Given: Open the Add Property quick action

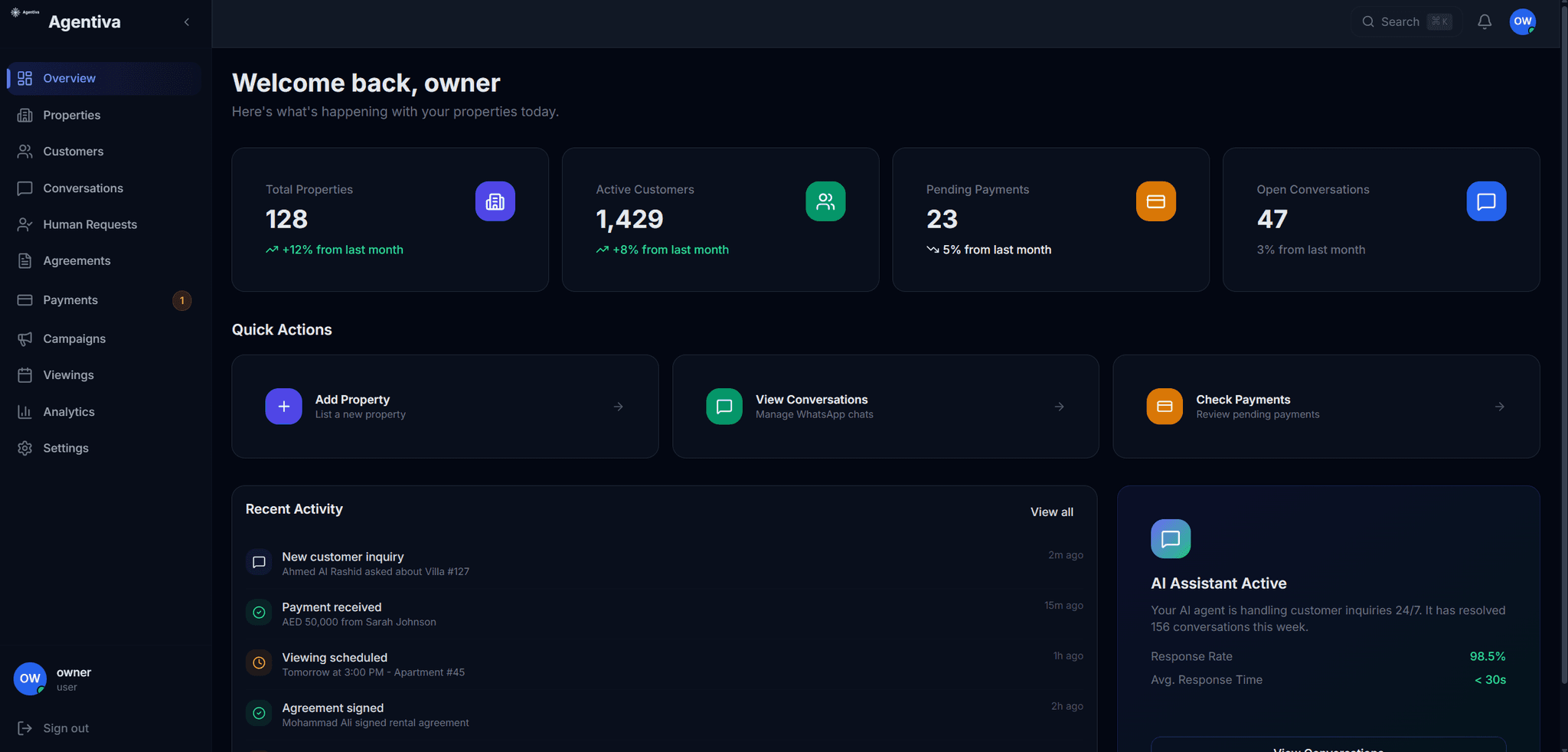Looking at the screenshot, I should (445, 406).
